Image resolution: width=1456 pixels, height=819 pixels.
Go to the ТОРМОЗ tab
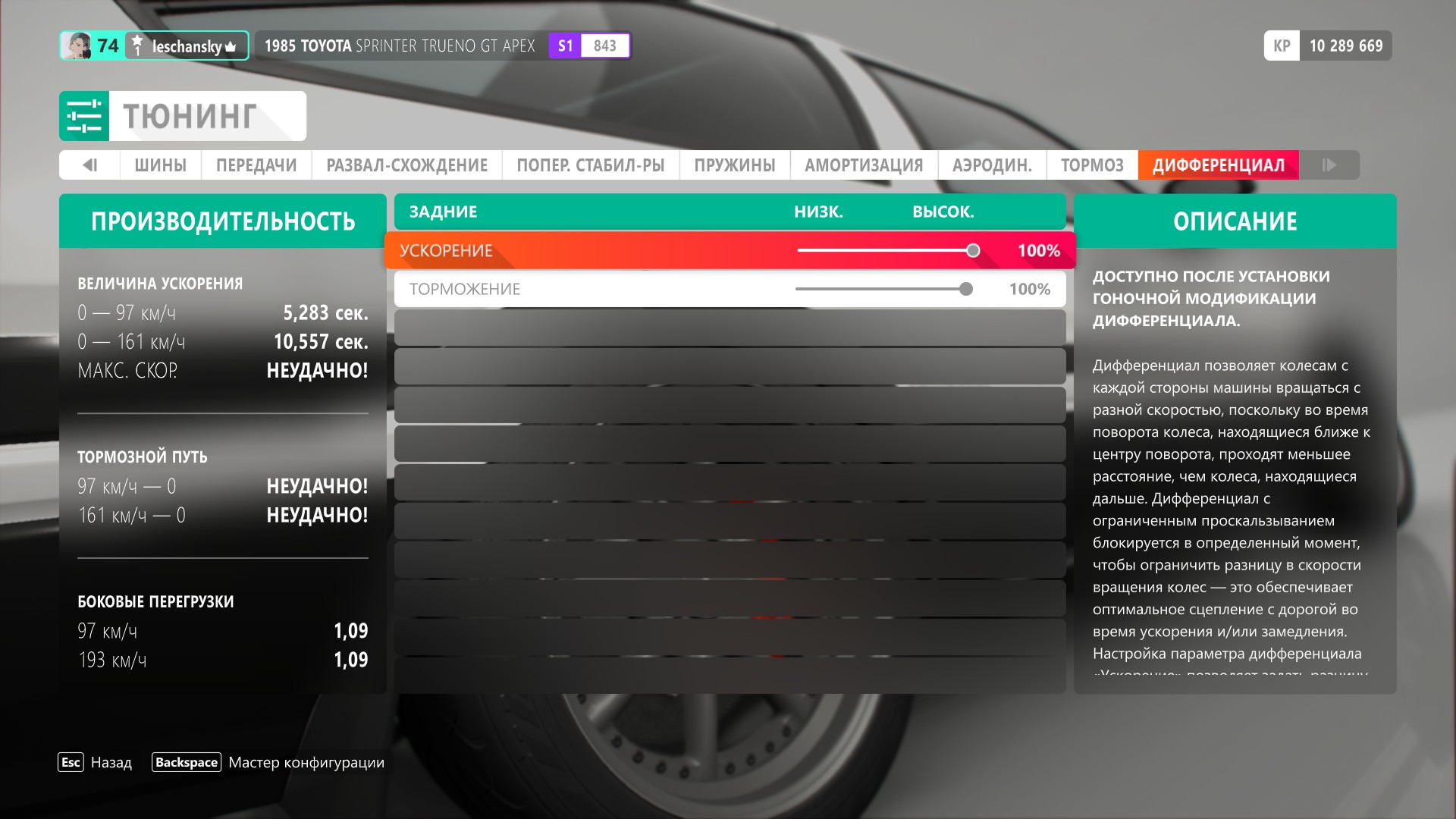(1091, 165)
